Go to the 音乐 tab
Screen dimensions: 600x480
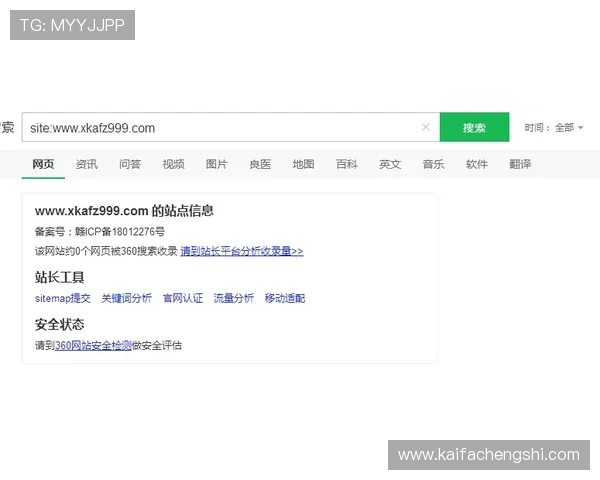point(434,164)
